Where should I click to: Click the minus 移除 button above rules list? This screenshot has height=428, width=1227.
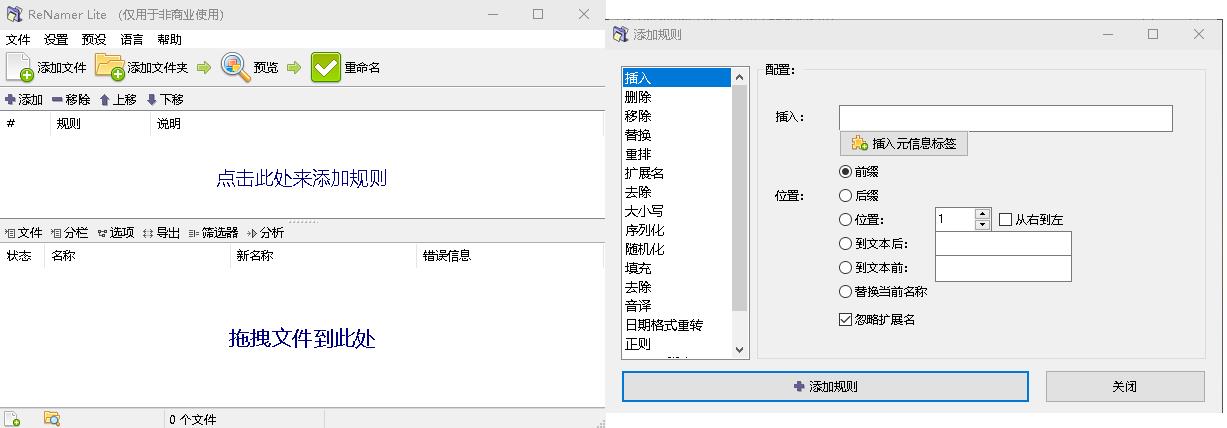coord(70,100)
